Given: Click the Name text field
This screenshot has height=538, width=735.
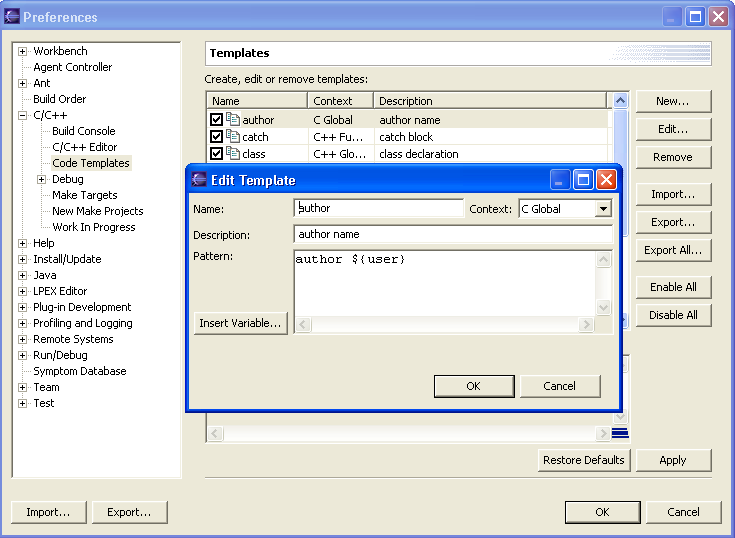Looking at the screenshot, I should point(379,208).
